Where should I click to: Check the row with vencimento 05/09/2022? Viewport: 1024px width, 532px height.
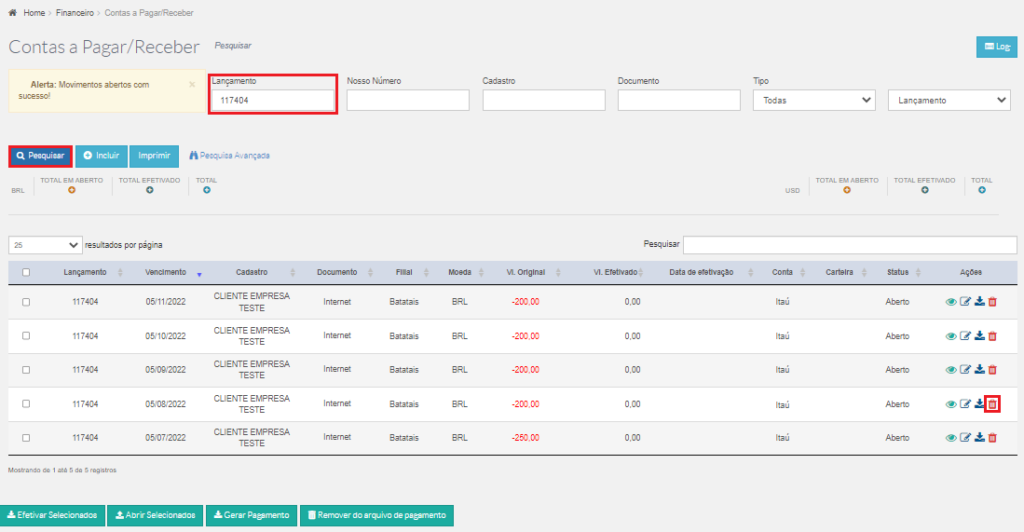coord(26,369)
